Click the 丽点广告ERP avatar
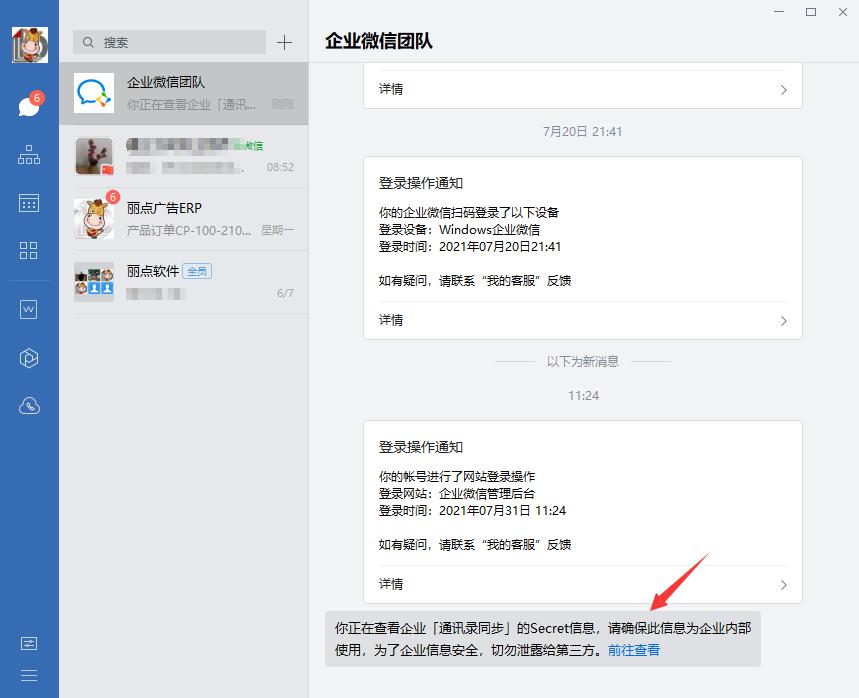Viewport: 859px width, 698px height. click(x=94, y=219)
